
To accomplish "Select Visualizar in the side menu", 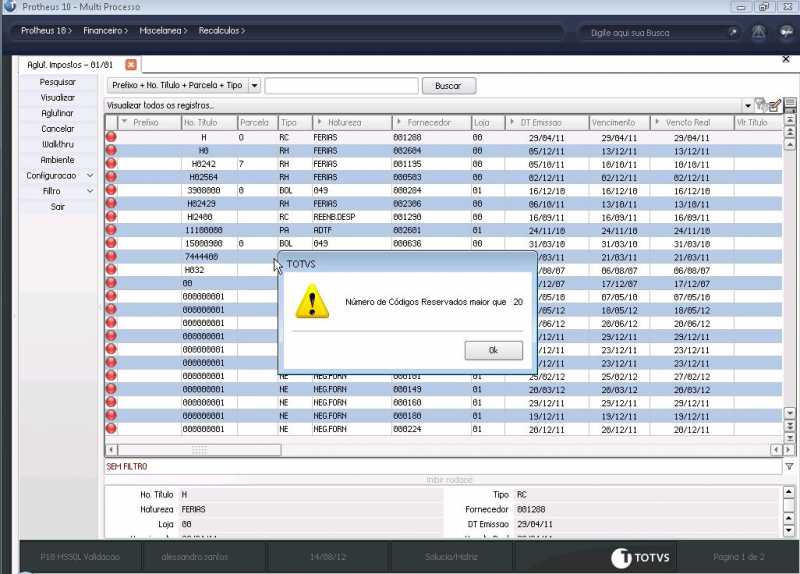I will (x=58, y=97).
